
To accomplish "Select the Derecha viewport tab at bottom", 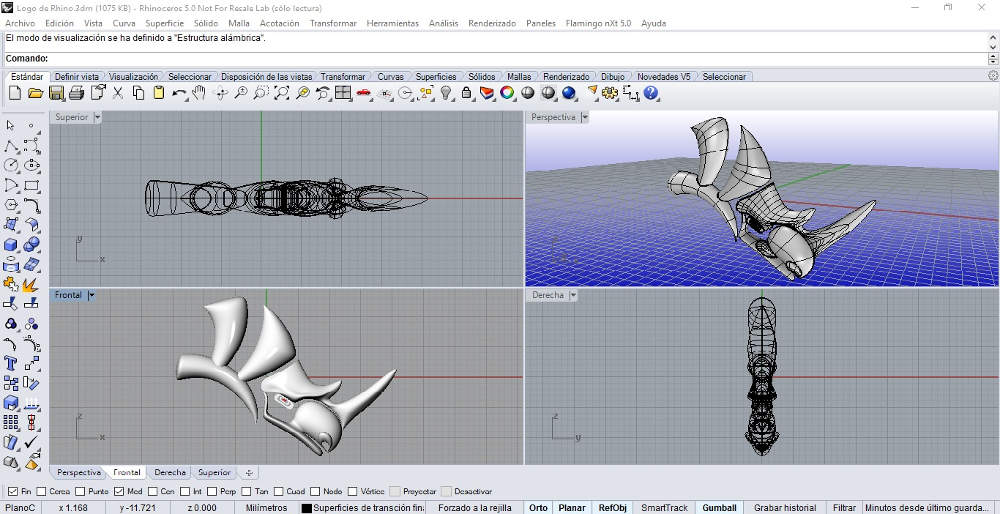I will click(170, 473).
